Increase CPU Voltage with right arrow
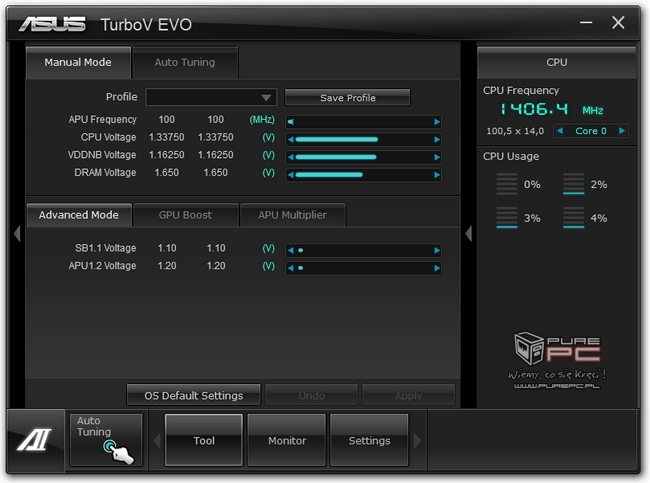 [x=437, y=140]
